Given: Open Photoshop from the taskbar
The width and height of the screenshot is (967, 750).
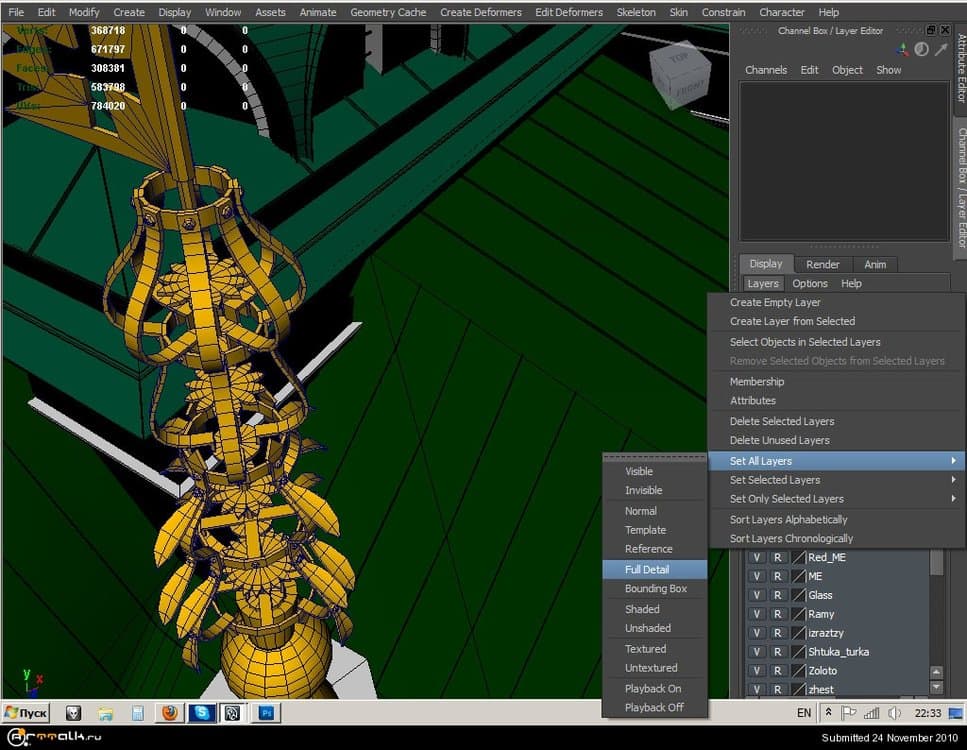Looking at the screenshot, I should point(268,713).
